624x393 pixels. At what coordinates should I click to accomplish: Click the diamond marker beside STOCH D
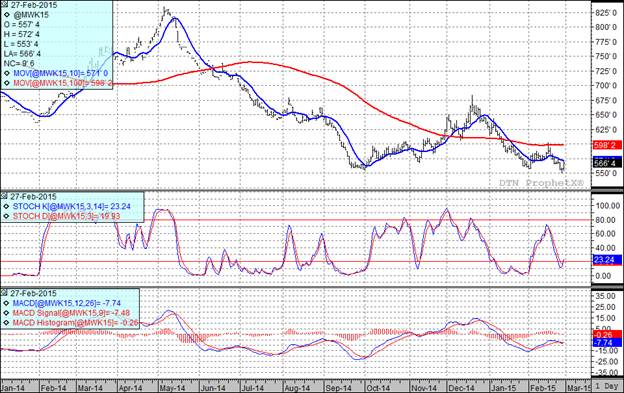click(x=7, y=216)
